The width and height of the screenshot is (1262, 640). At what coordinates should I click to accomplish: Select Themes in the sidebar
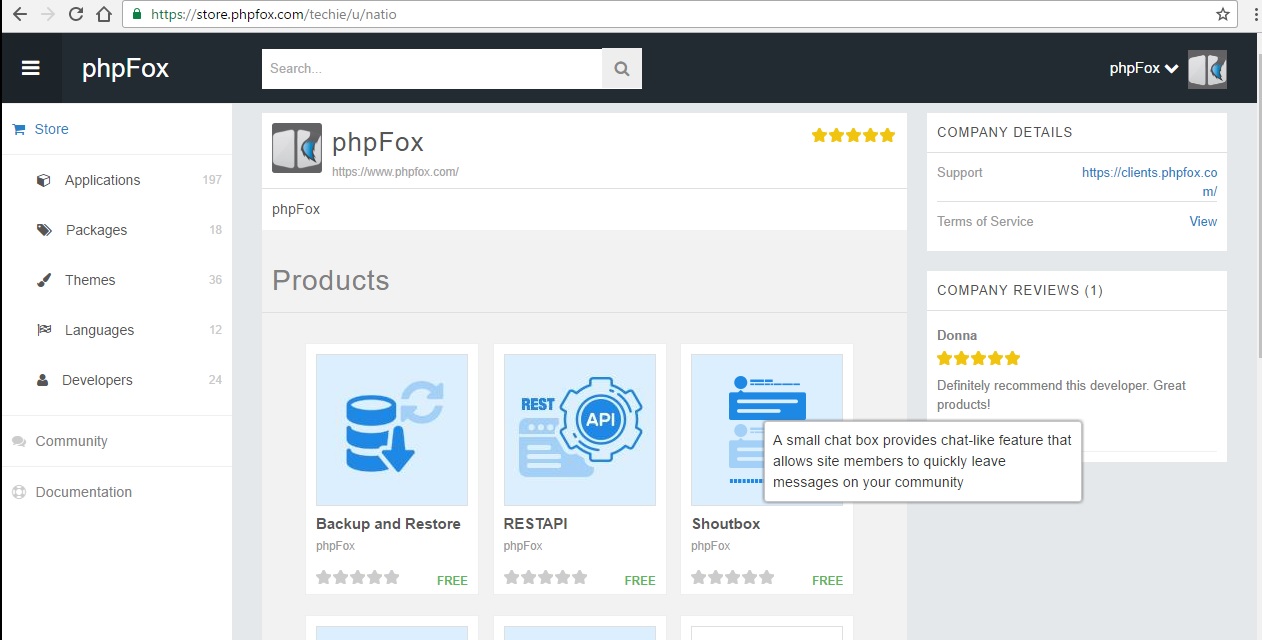90,280
